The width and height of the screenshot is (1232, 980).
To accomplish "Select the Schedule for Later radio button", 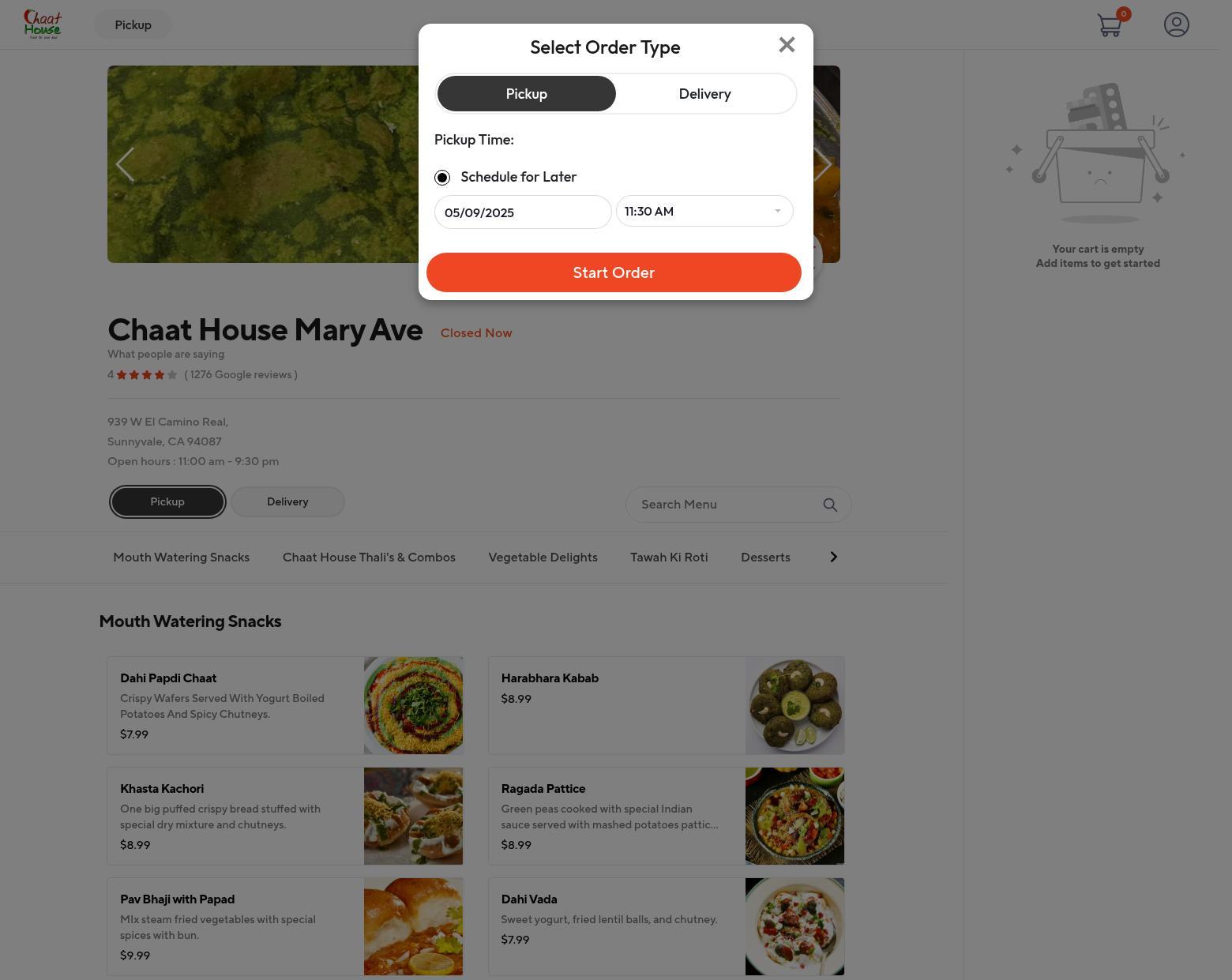I will 442,177.
